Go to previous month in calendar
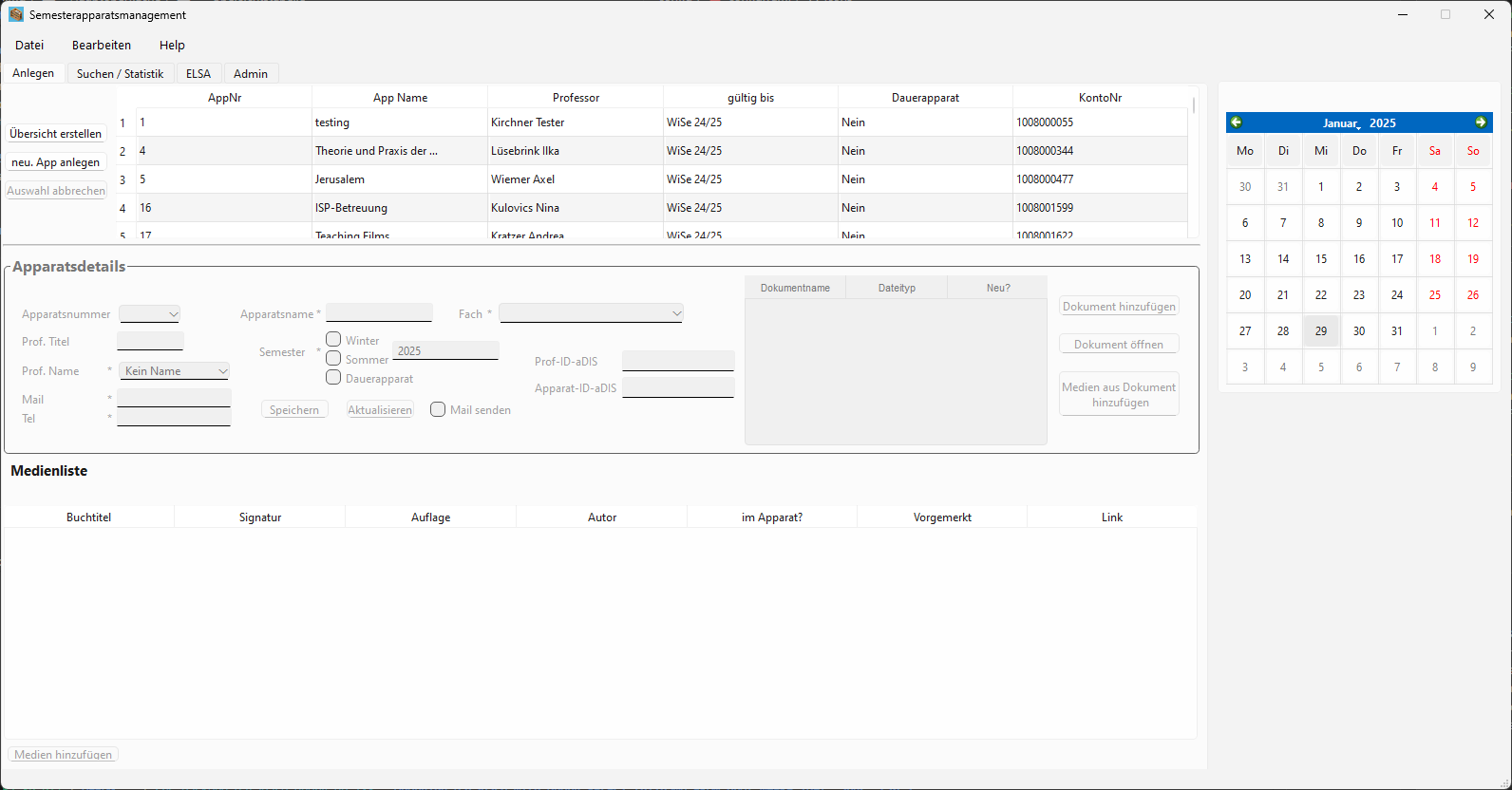The width and height of the screenshot is (1512, 790). click(1236, 122)
